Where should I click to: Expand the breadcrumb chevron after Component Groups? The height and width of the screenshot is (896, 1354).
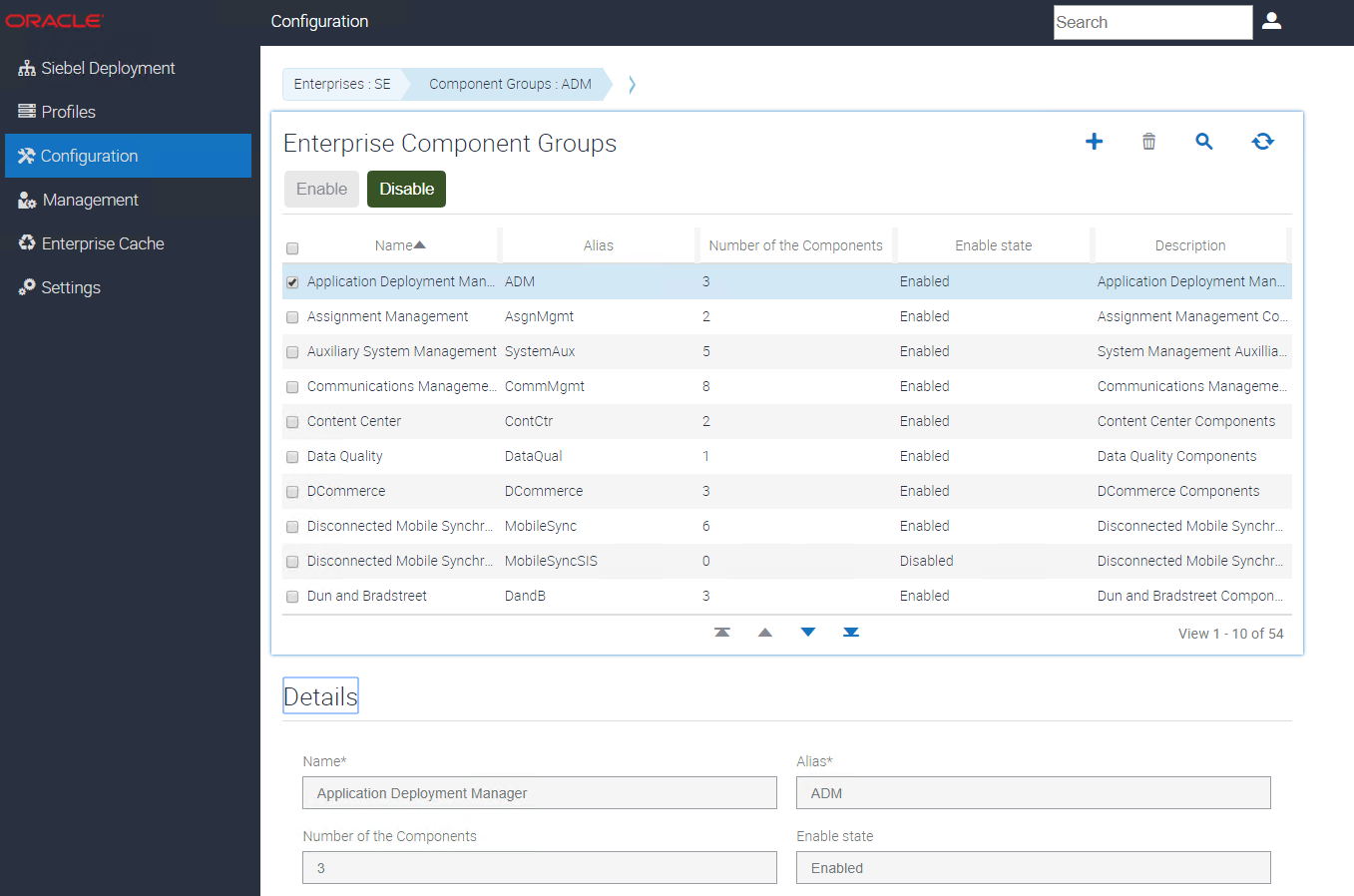[x=632, y=84]
